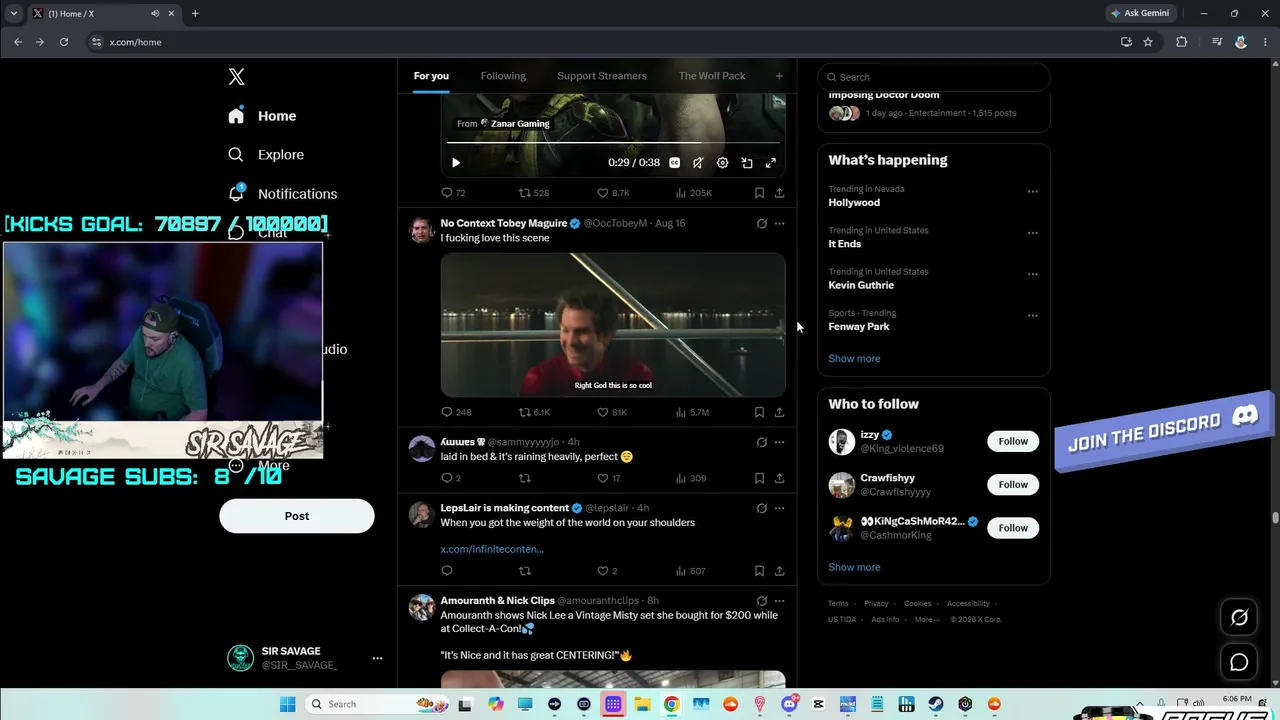Show more trends under What's happening
This screenshot has width=1280, height=720.
(854, 358)
